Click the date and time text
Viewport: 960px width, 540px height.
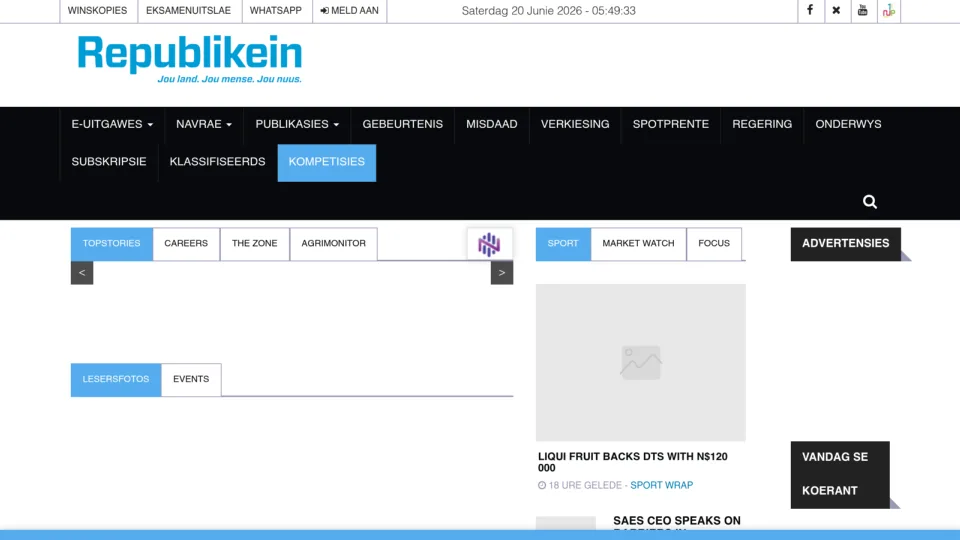[x=549, y=11]
